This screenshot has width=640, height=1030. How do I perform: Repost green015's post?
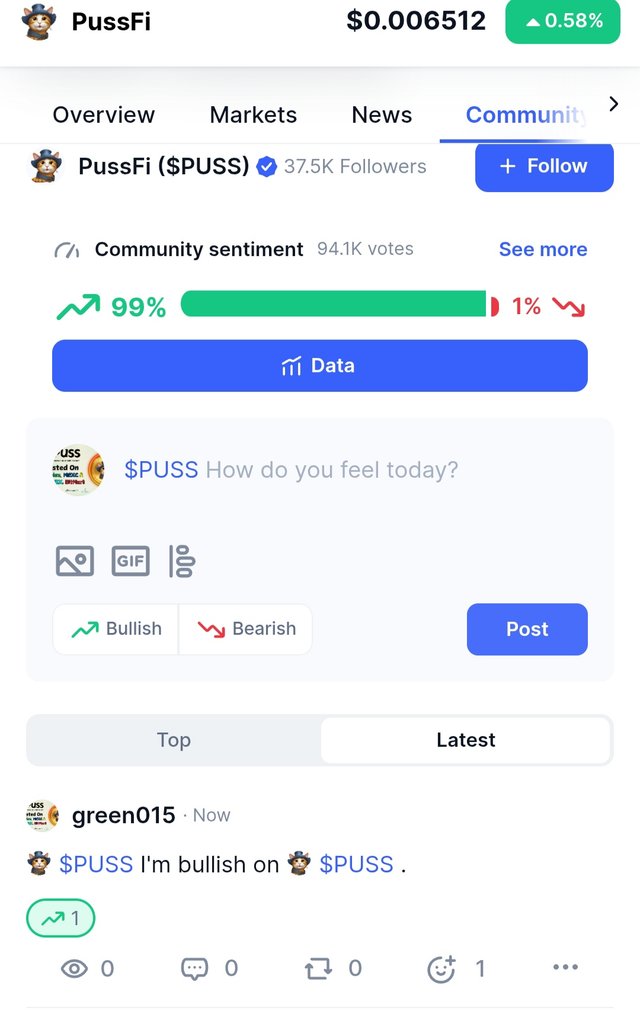318,968
